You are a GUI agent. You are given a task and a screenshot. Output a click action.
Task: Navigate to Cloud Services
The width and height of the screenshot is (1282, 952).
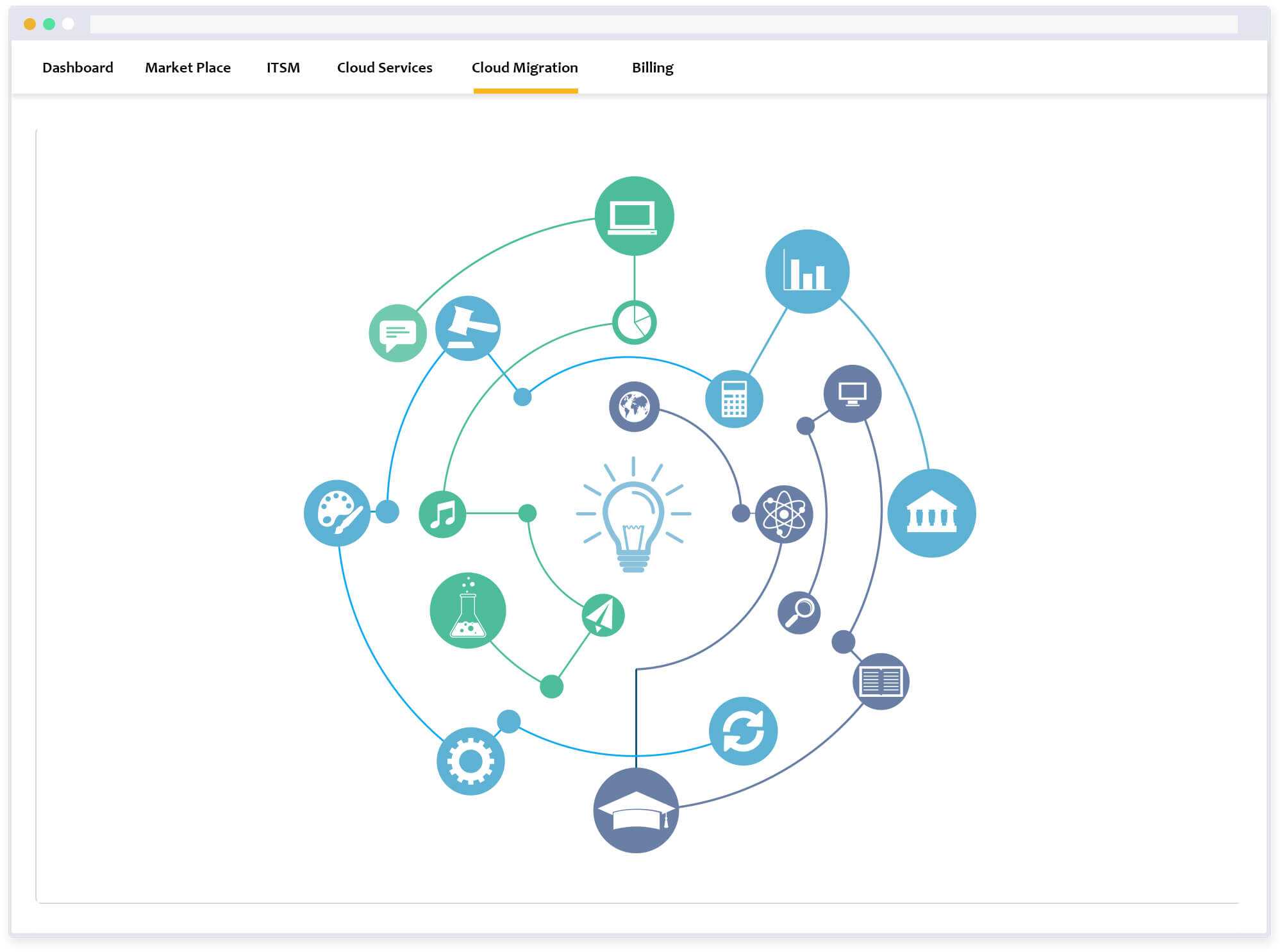[384, 67]
